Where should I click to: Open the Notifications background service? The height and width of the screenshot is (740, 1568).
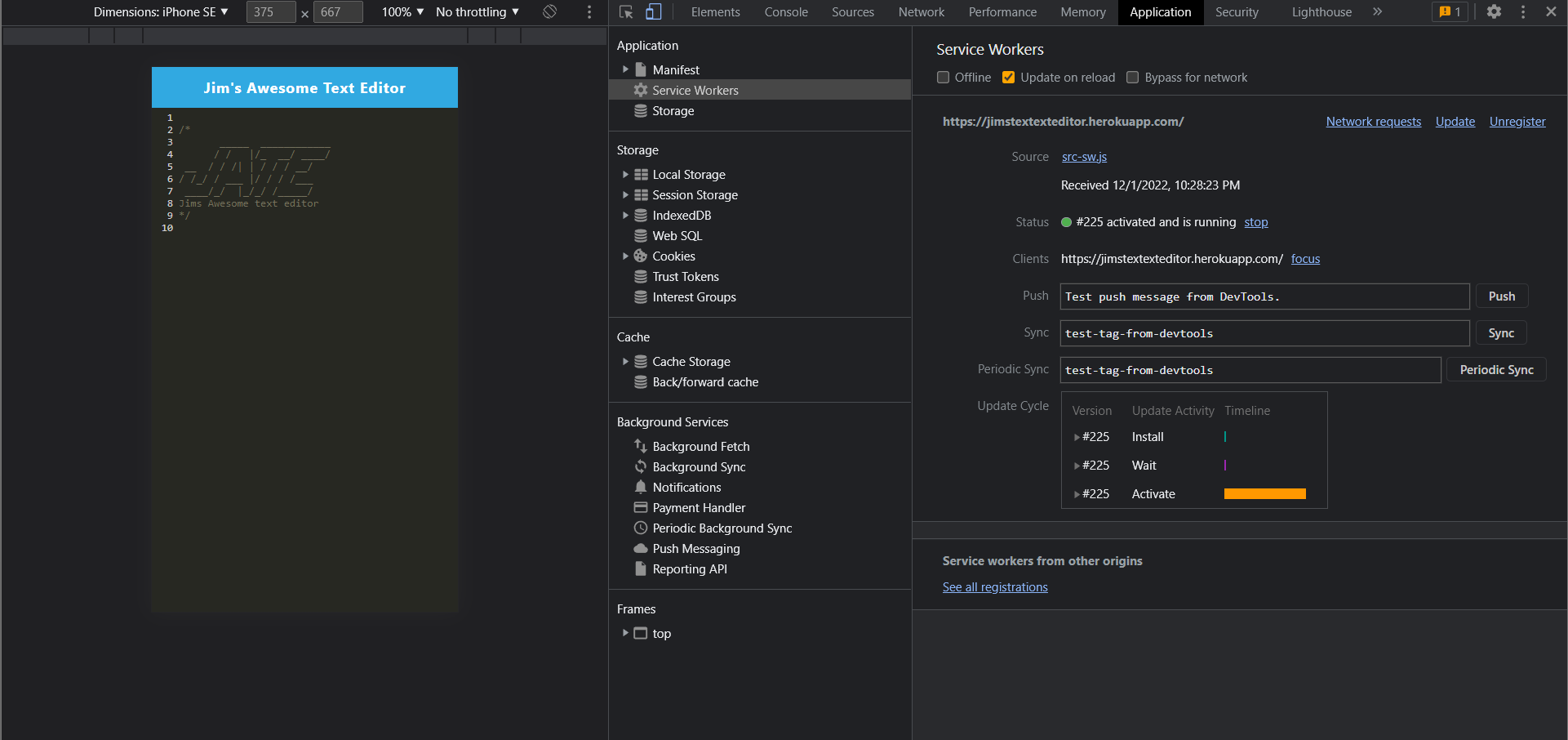point(686,487)
